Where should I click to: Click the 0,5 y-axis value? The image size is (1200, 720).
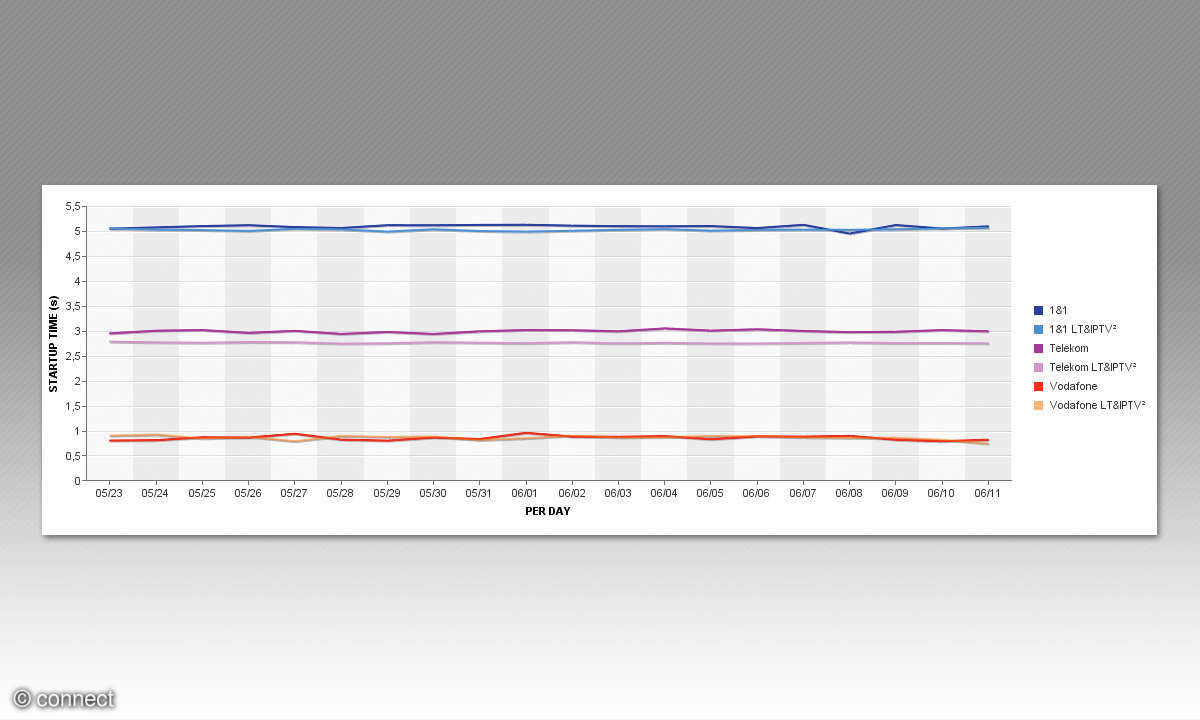pos(73,456)
